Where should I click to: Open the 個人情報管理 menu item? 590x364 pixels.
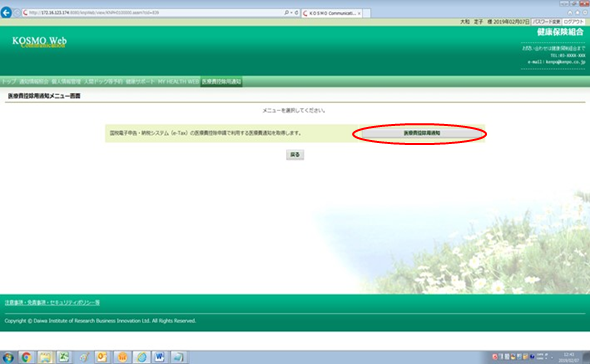pyautogui.click(x=66, y=82)
